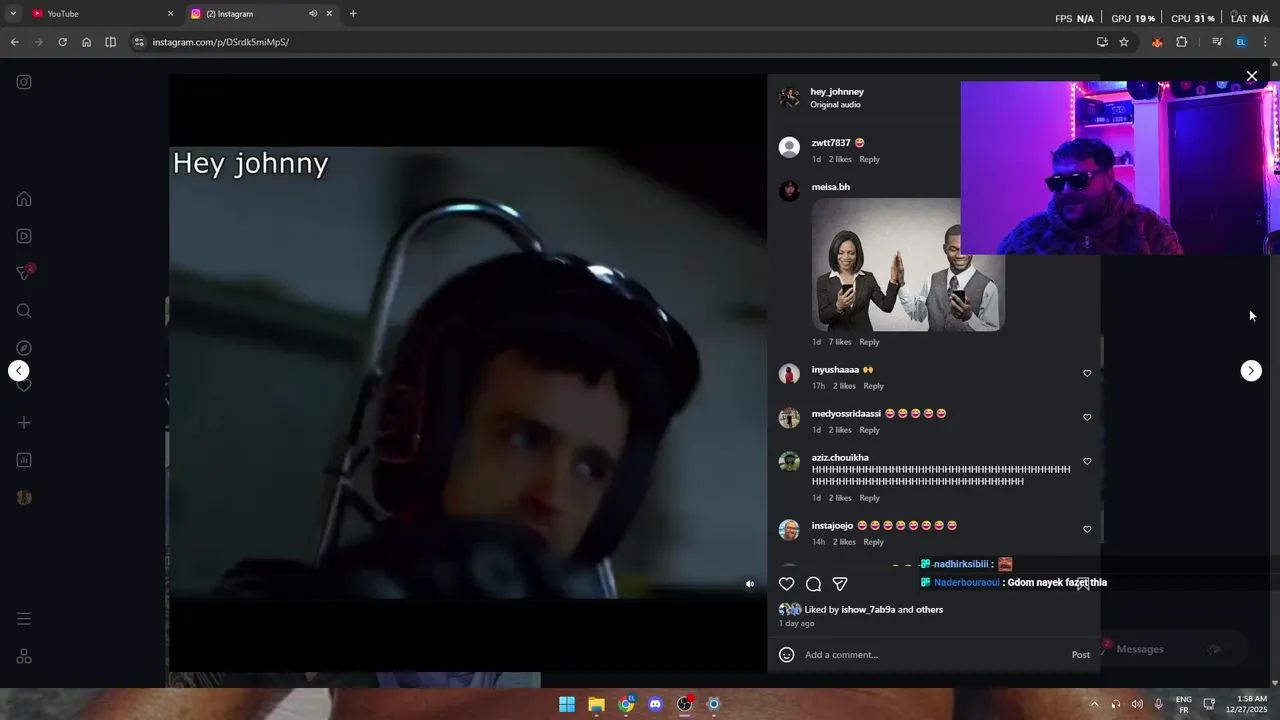This screenshot has height=720, width=1280.
Task: Open Windows Start menu
Action: [x=567, y=704]
